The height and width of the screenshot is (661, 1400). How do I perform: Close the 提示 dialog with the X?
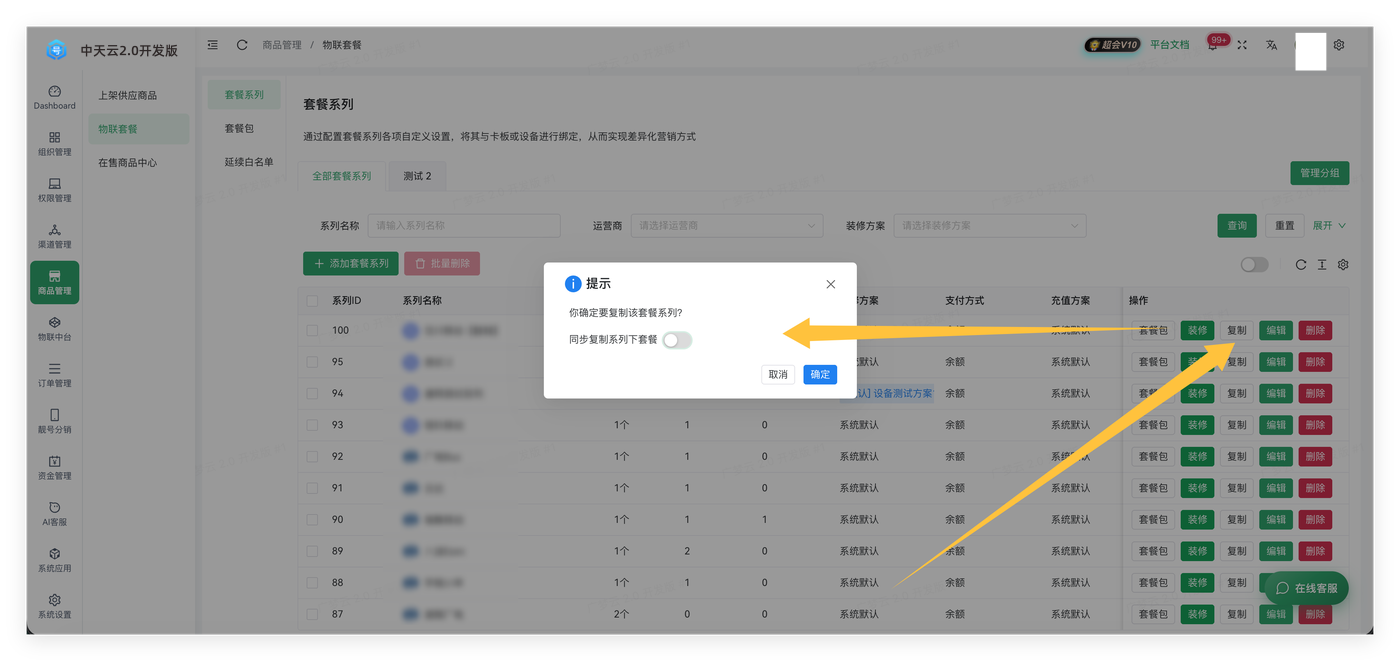[830, 284]
